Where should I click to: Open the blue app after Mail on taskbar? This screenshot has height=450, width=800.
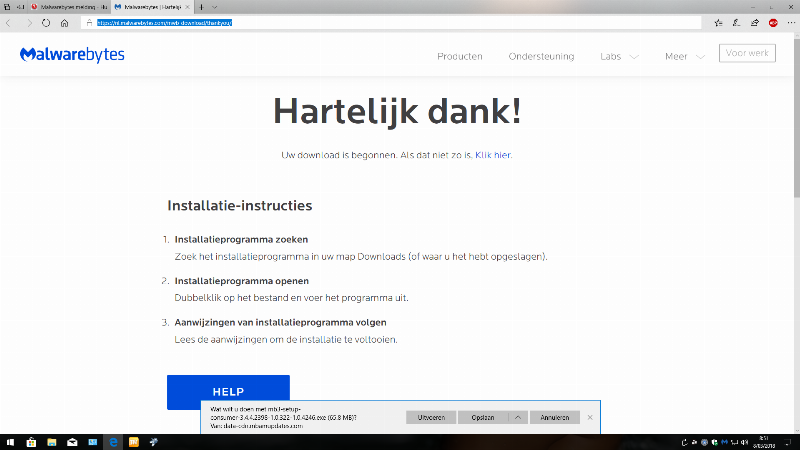point(92,442)
